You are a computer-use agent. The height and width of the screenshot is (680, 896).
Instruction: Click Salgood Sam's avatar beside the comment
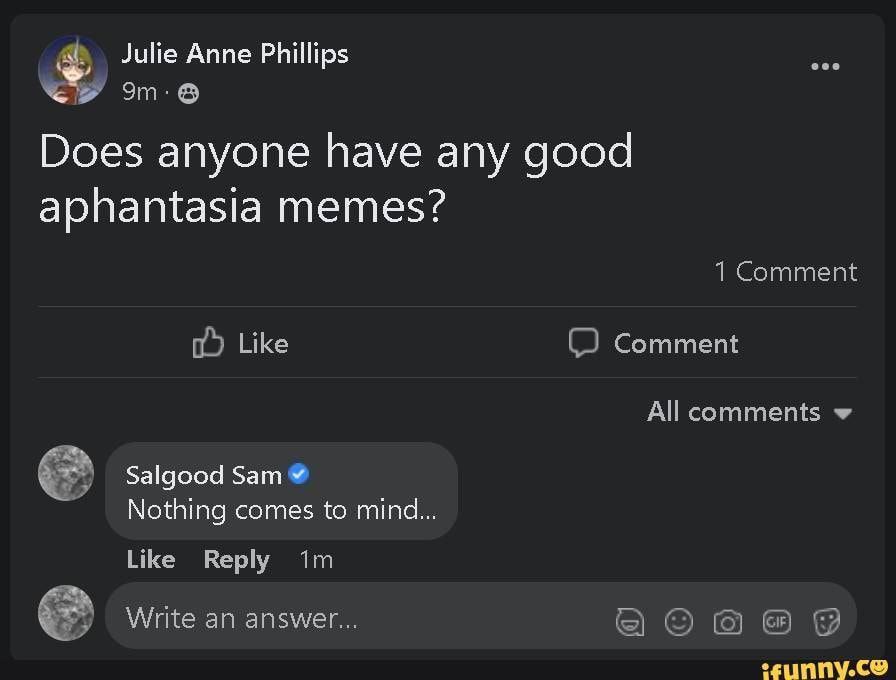[66, 473]
